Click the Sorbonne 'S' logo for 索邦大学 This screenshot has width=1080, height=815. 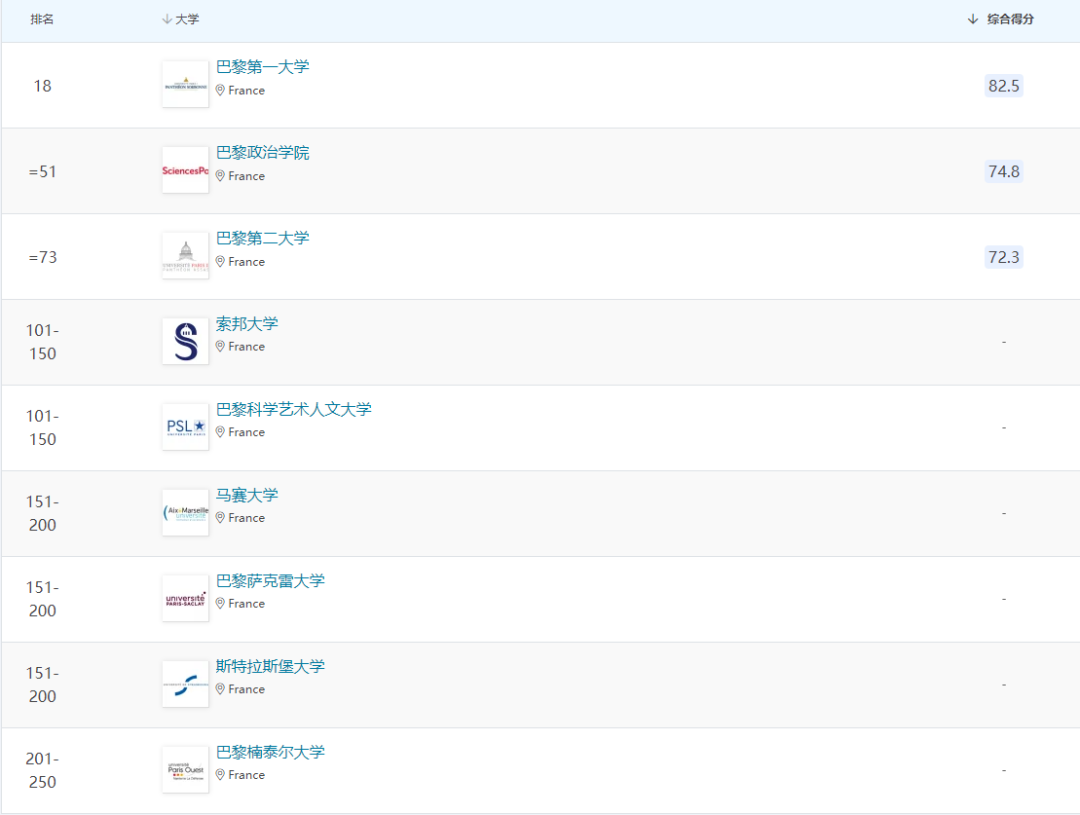pyautogui.click(x=185, y=340)
